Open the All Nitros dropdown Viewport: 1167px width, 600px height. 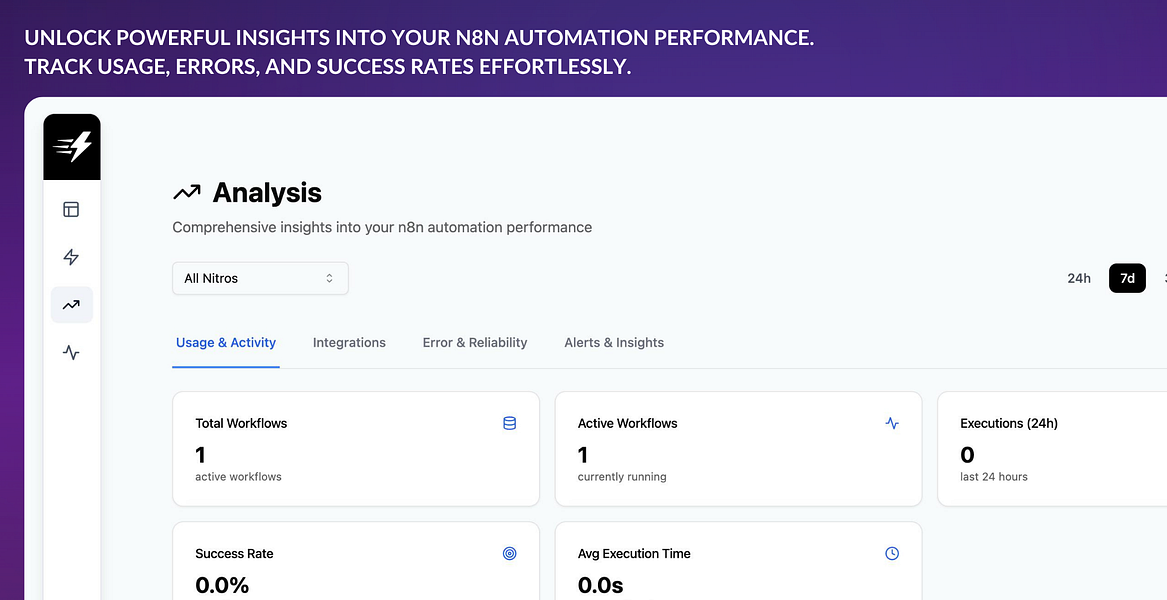pyautogui.click(x=260, y=278)
